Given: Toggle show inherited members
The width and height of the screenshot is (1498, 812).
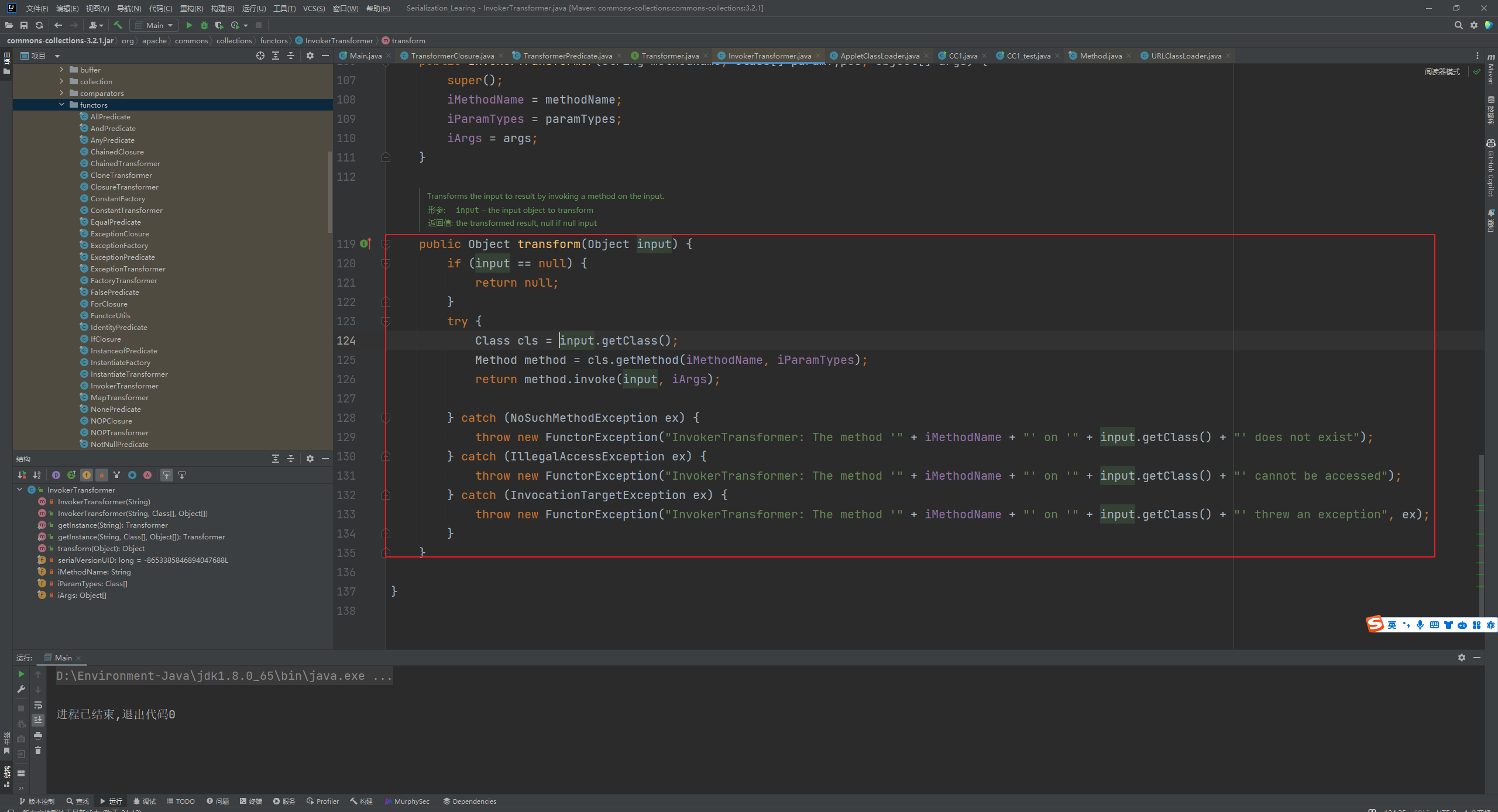Looking at the screenshot, I should tap(71, 475).
